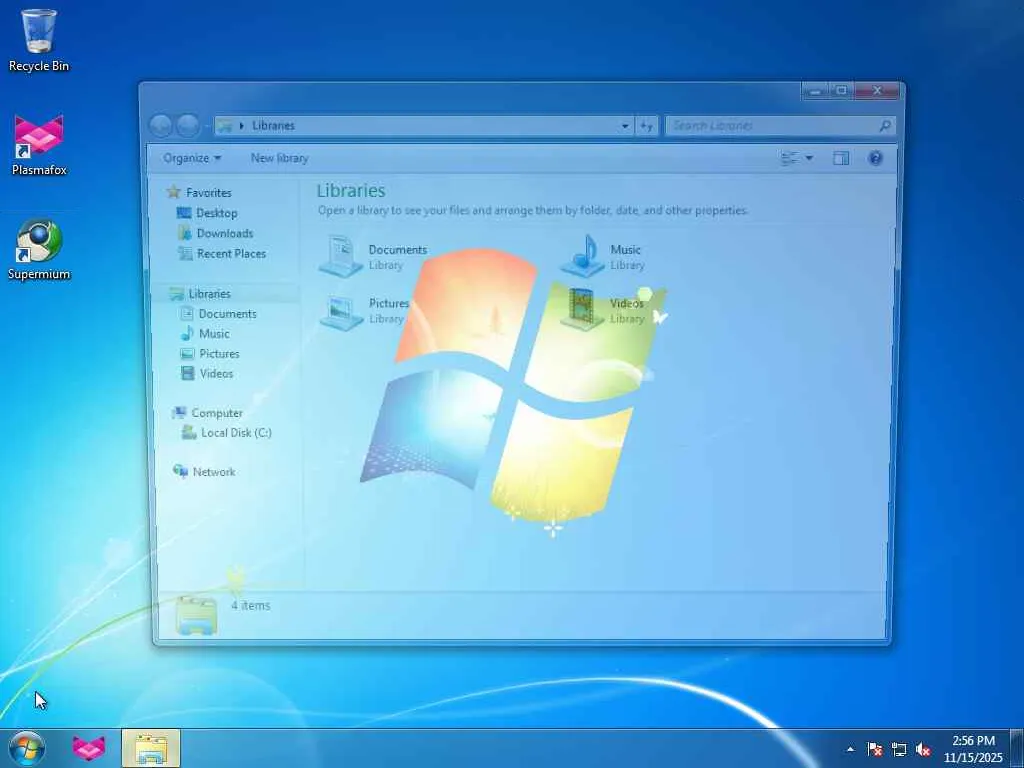Select the Supermium desktop shortcut
The width and height of the screenshot is (1024, 768).
(39, 249)
